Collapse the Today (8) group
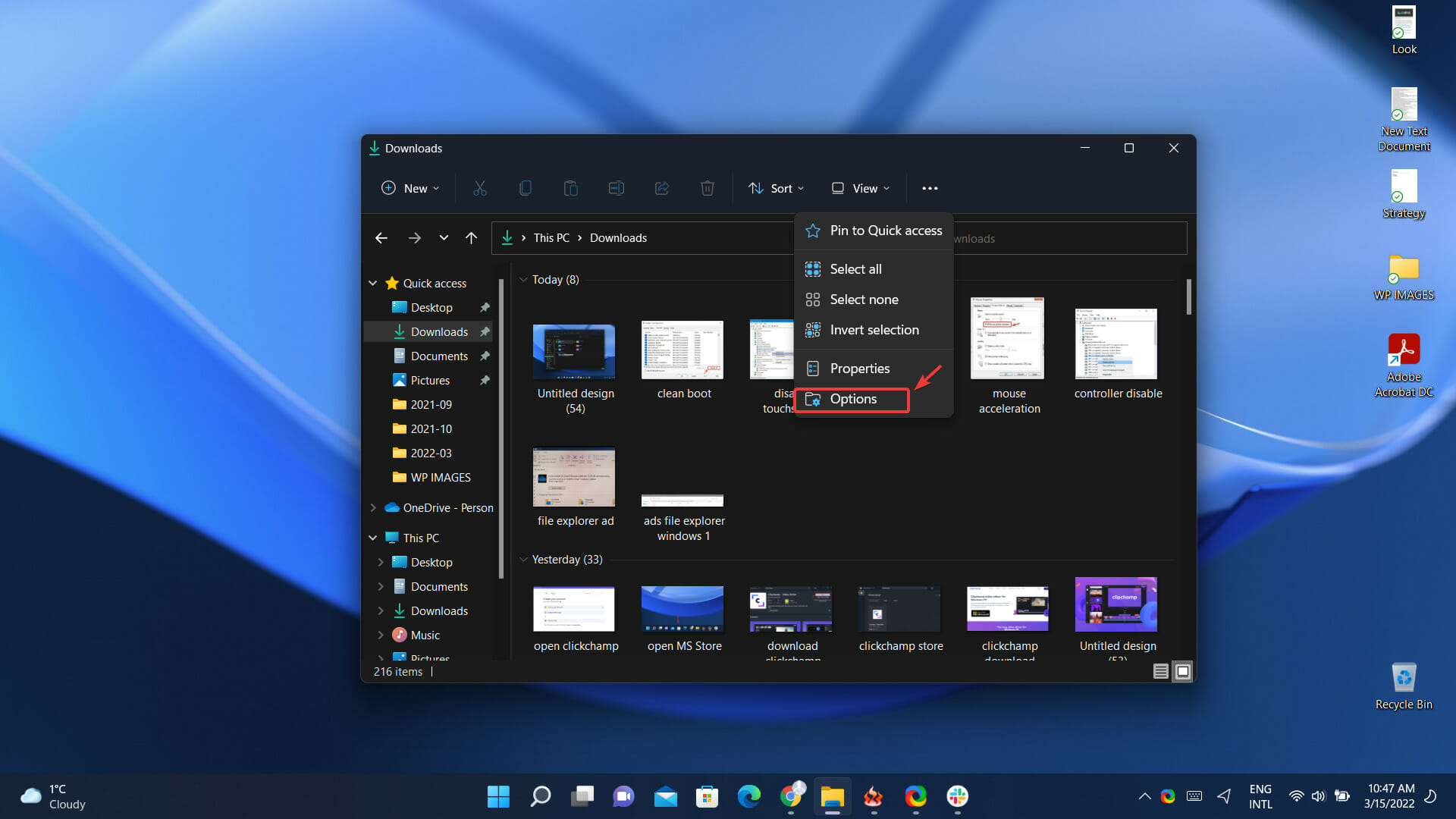The height and width of the screenshot is (819, 1456). 523,280
